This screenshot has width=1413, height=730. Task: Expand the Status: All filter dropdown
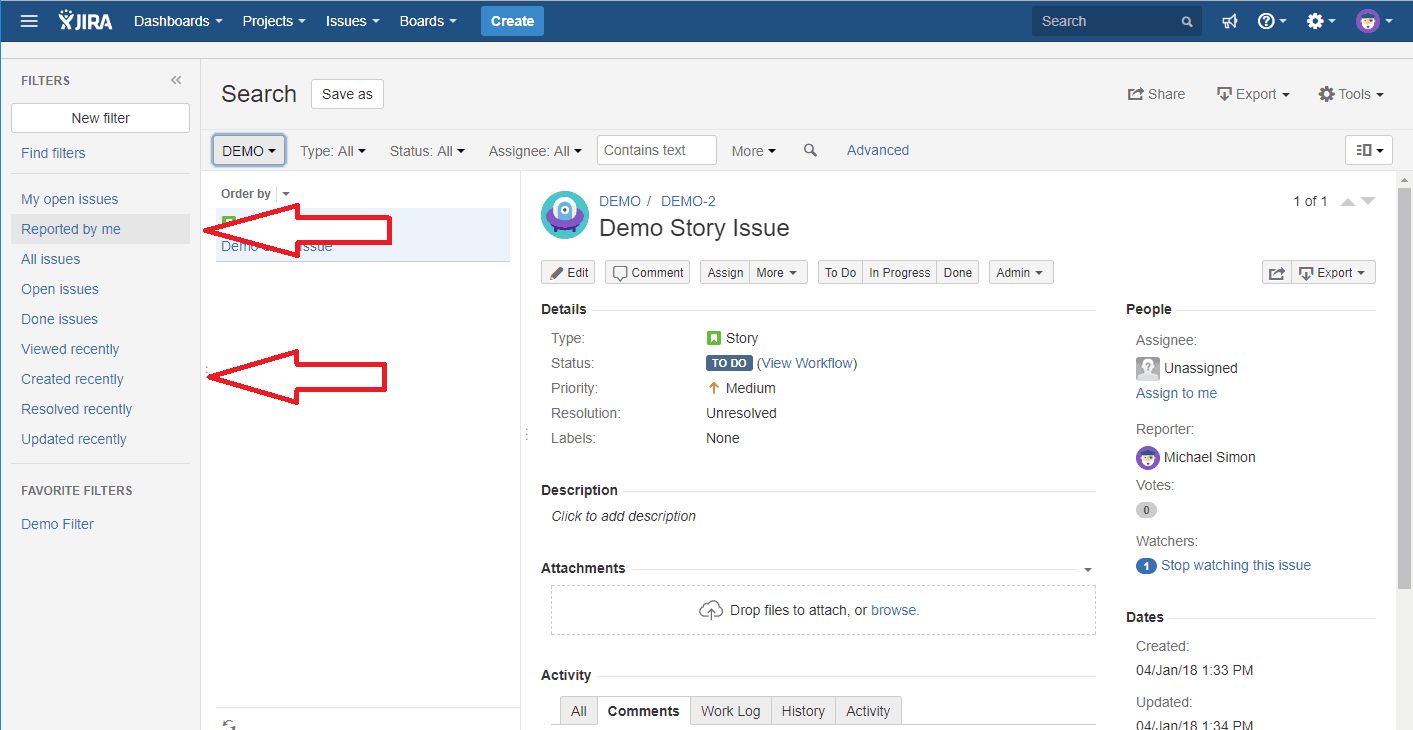click(x=427, y=150)
